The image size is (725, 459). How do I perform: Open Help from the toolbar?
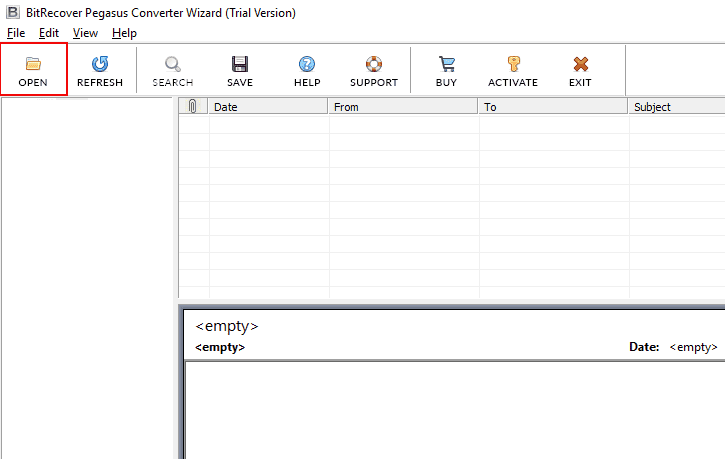(x=307, y=64)
